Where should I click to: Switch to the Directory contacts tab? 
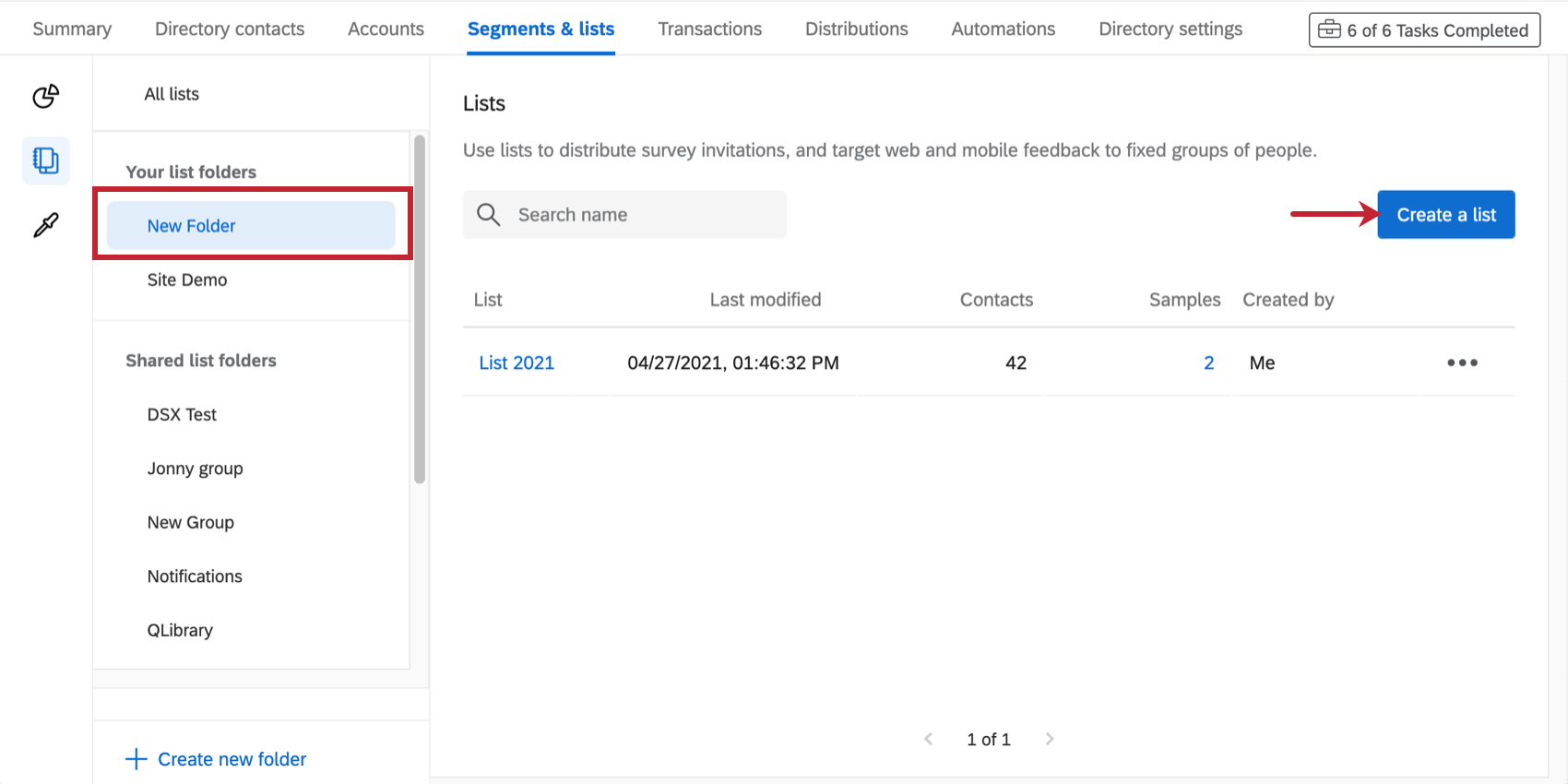coord(230,29)
